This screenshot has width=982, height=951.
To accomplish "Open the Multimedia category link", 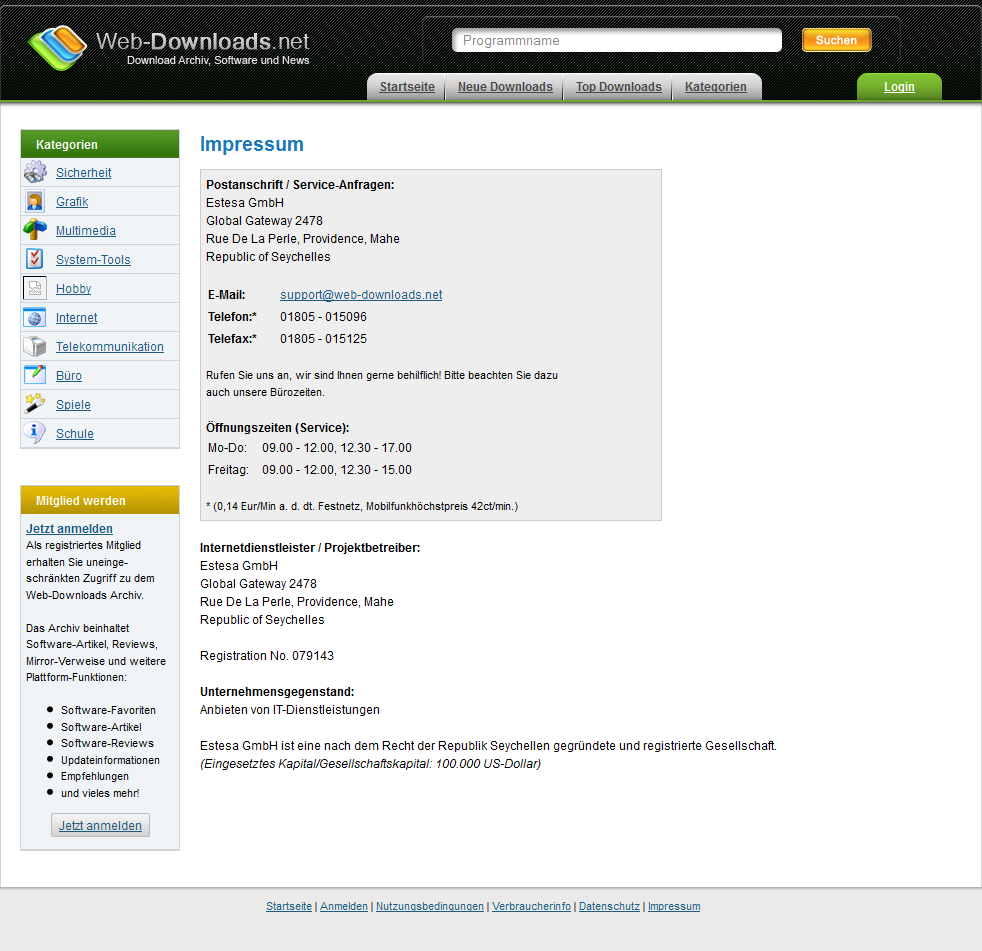I will [x=86, y=230].
